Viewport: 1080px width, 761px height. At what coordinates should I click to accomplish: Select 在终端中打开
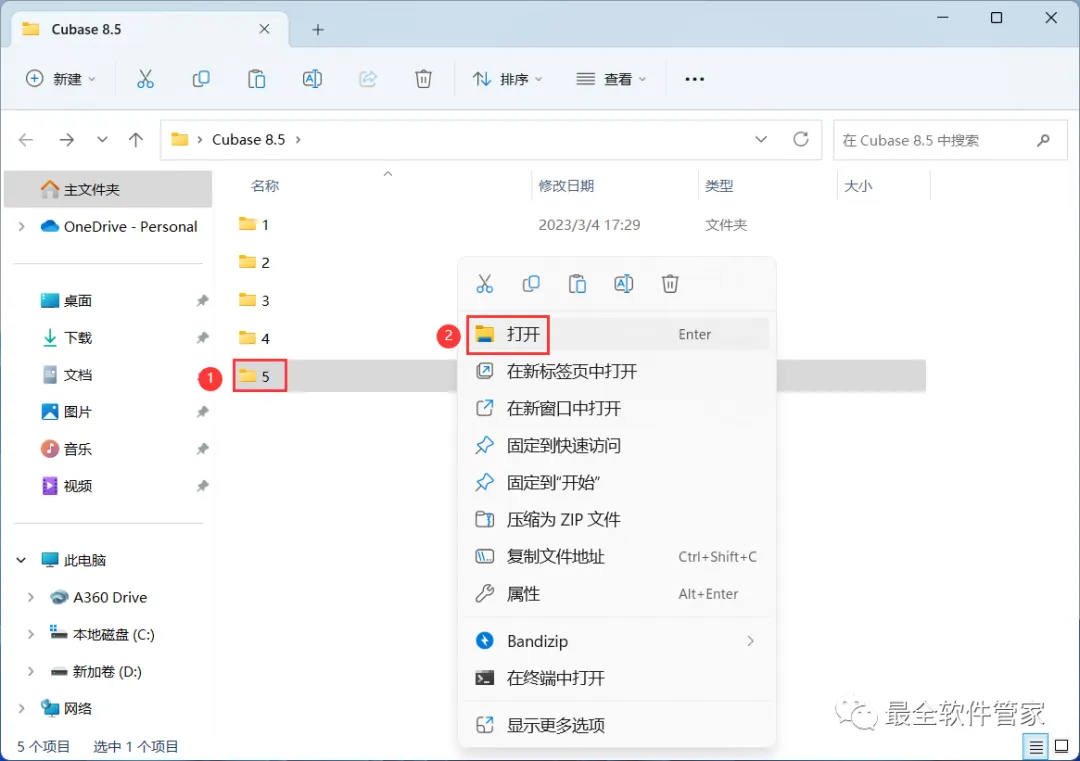617,678
